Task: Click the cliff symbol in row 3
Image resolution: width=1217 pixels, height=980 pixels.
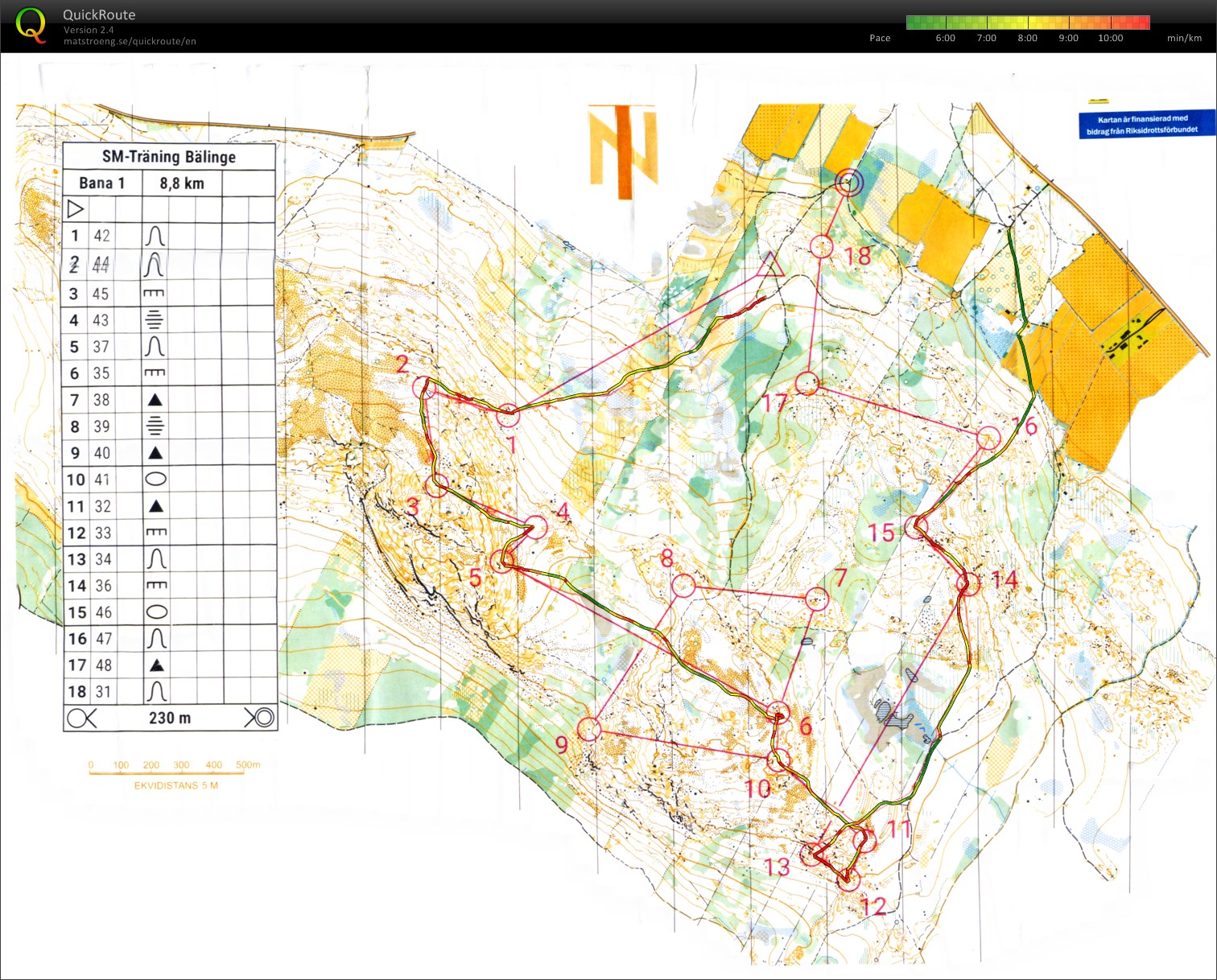Action: click(154, 294)
